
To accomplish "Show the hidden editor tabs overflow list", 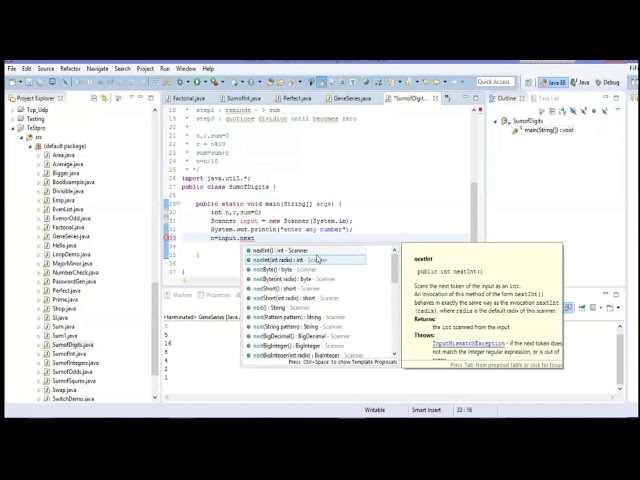I will tap(447, 98).
